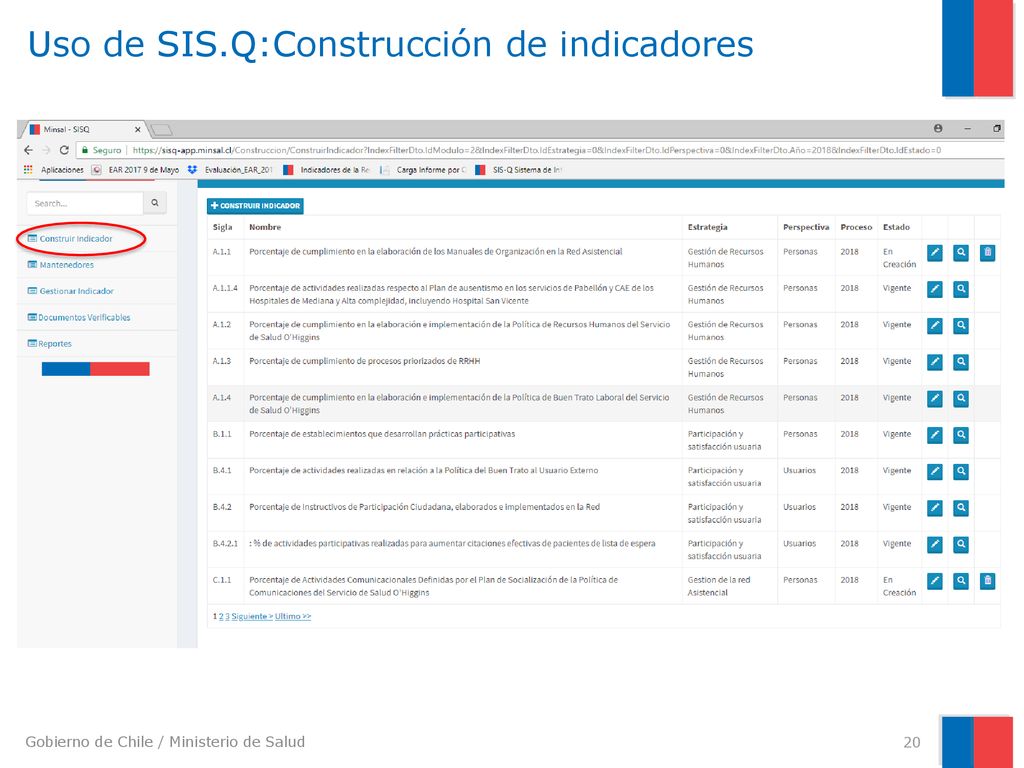This screenshot has width=1024, height=768.
Task: Click the Nombre column header
Action: (x=265, y=227)
